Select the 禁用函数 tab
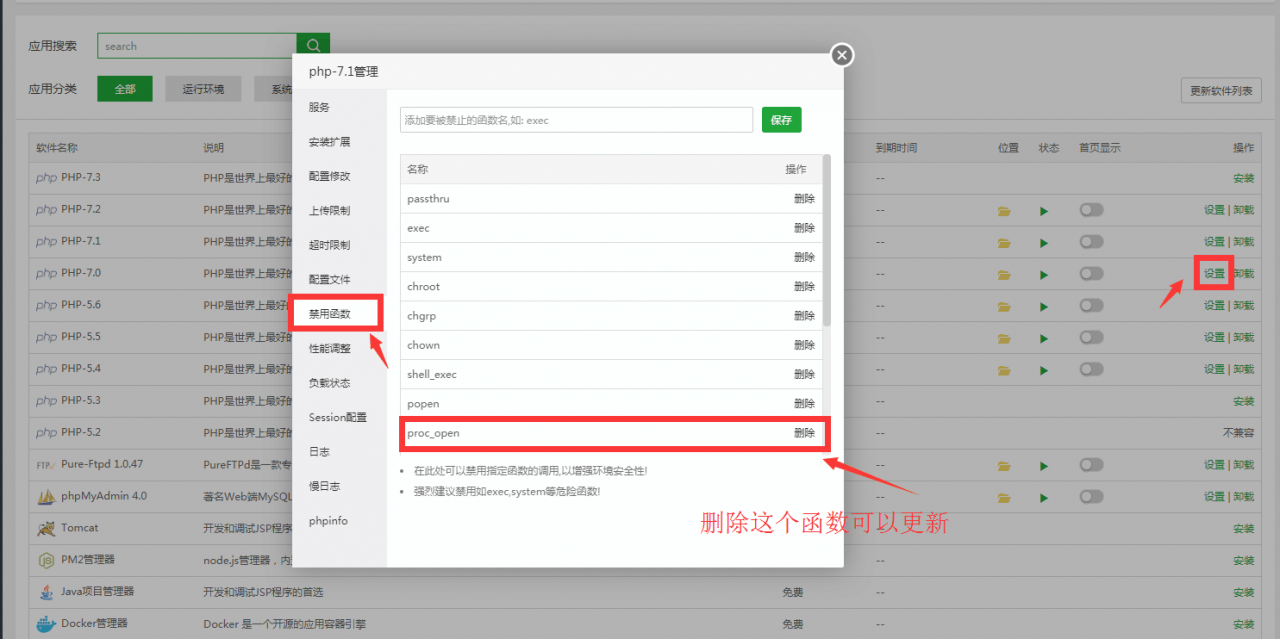 337,314
